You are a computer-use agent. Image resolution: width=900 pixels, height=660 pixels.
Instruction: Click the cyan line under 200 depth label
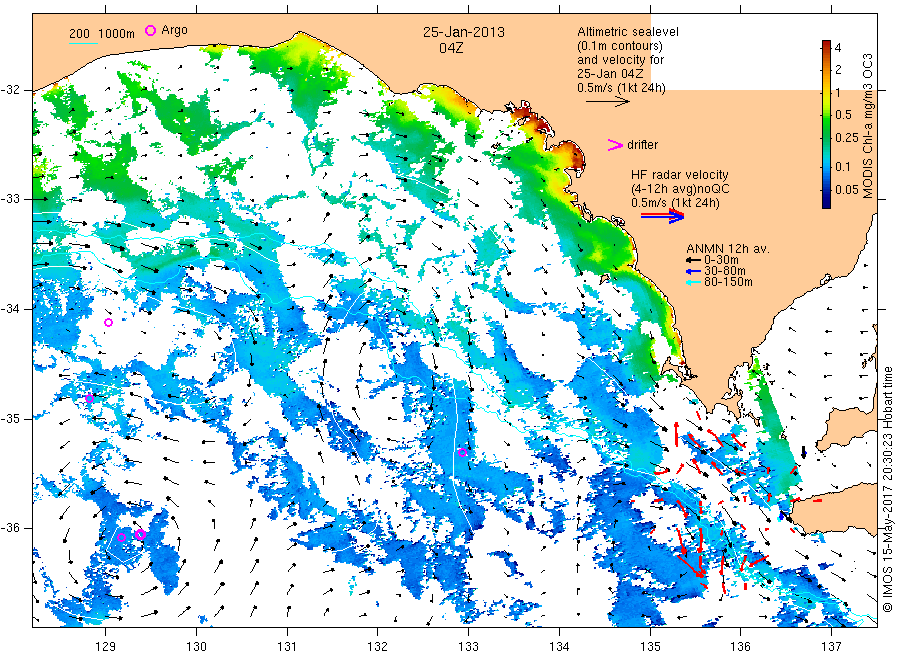(x=83, y=43)
